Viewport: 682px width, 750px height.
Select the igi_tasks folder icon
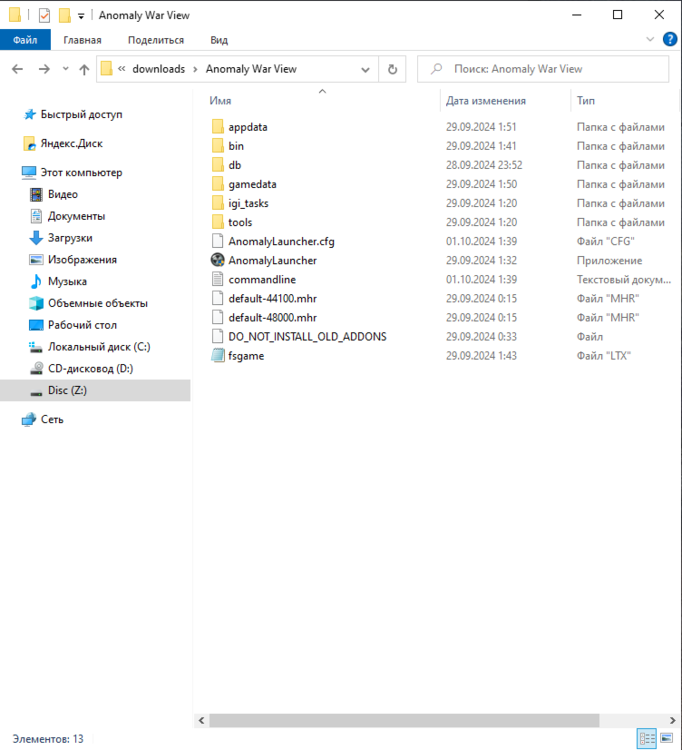218,203
